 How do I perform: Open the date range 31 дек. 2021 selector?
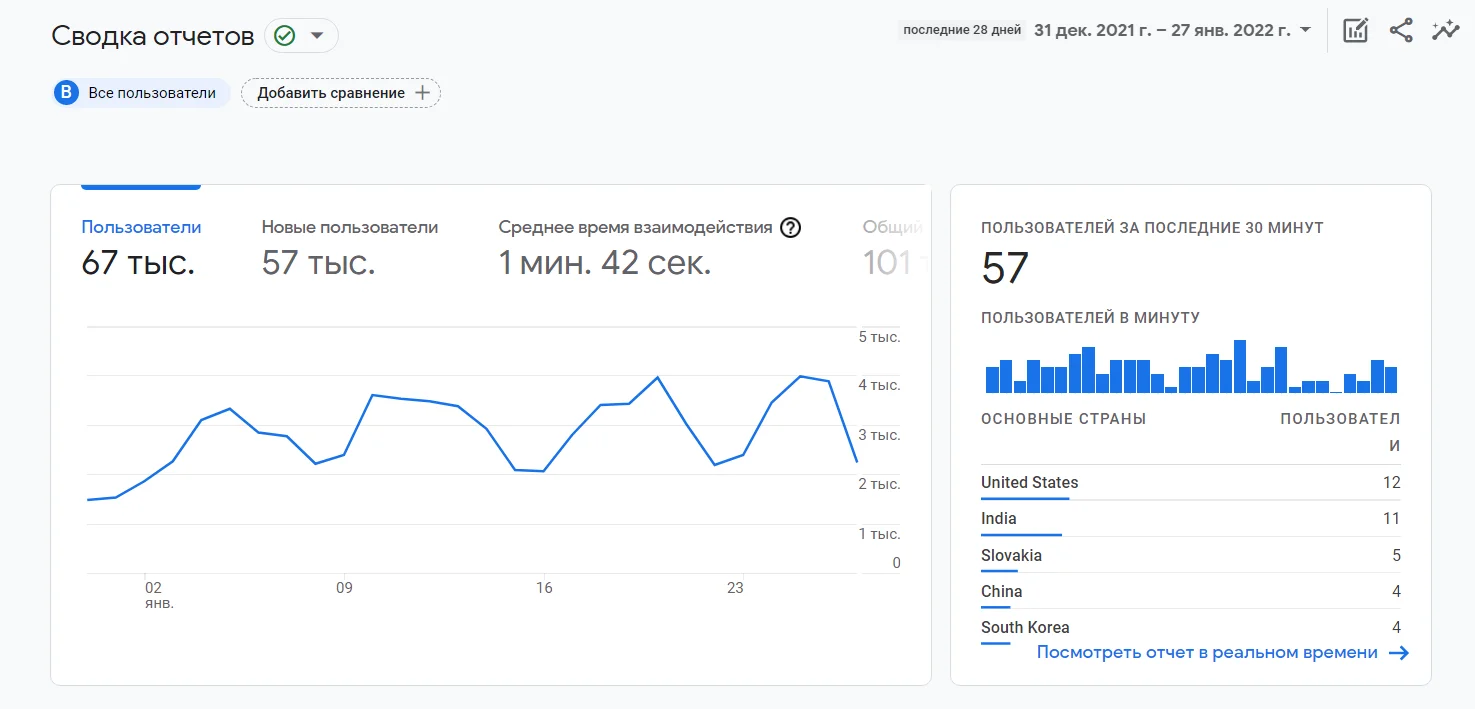pos(1161,30)
